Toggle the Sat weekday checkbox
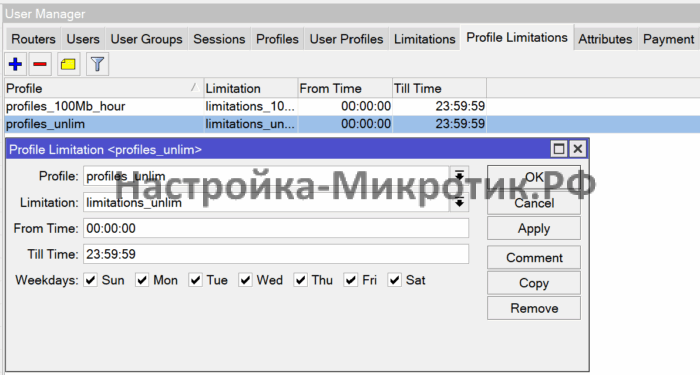 click(x=394, y=280)
